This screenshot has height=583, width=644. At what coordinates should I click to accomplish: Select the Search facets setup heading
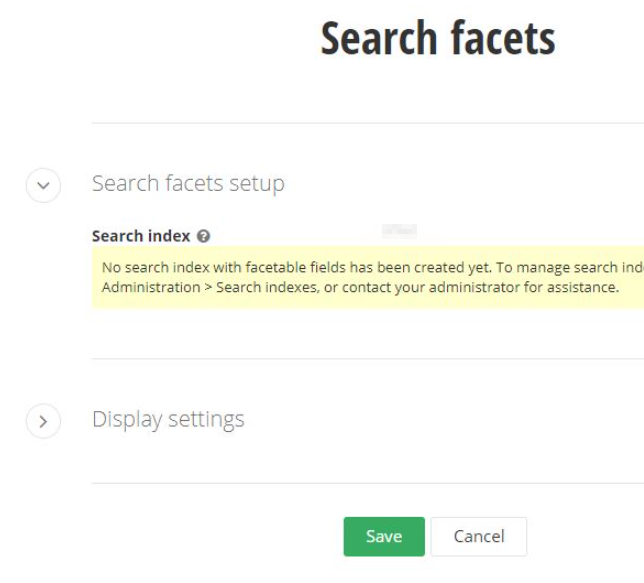188,183
